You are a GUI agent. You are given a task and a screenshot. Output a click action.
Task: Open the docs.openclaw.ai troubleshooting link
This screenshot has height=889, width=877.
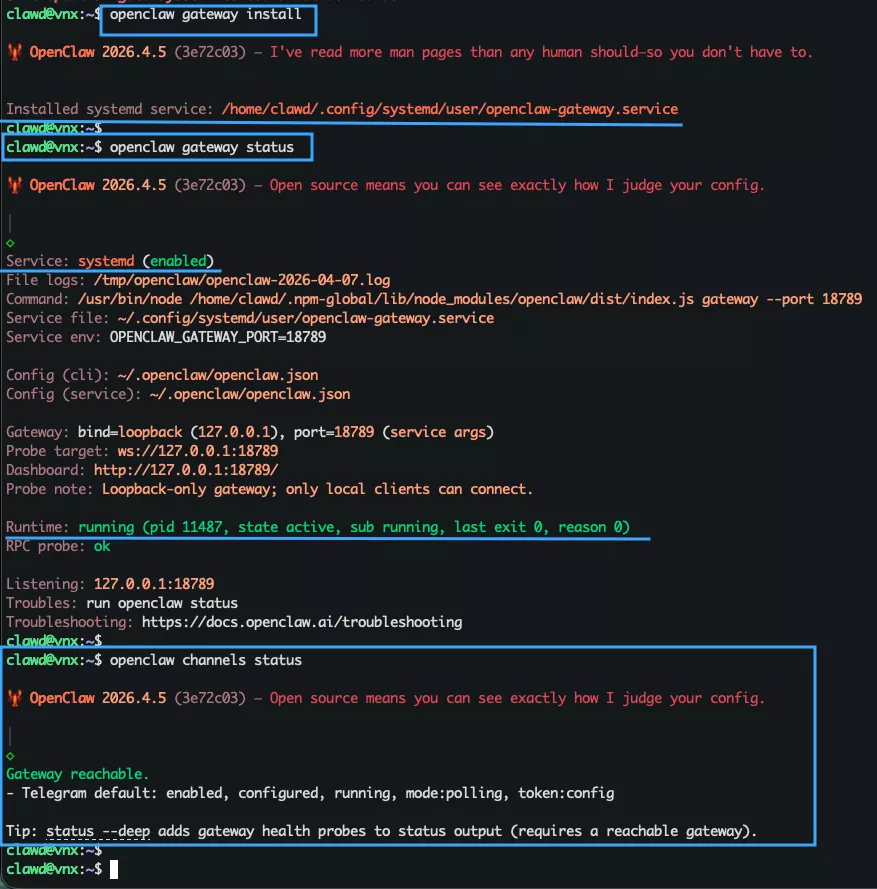pos(301,622)
